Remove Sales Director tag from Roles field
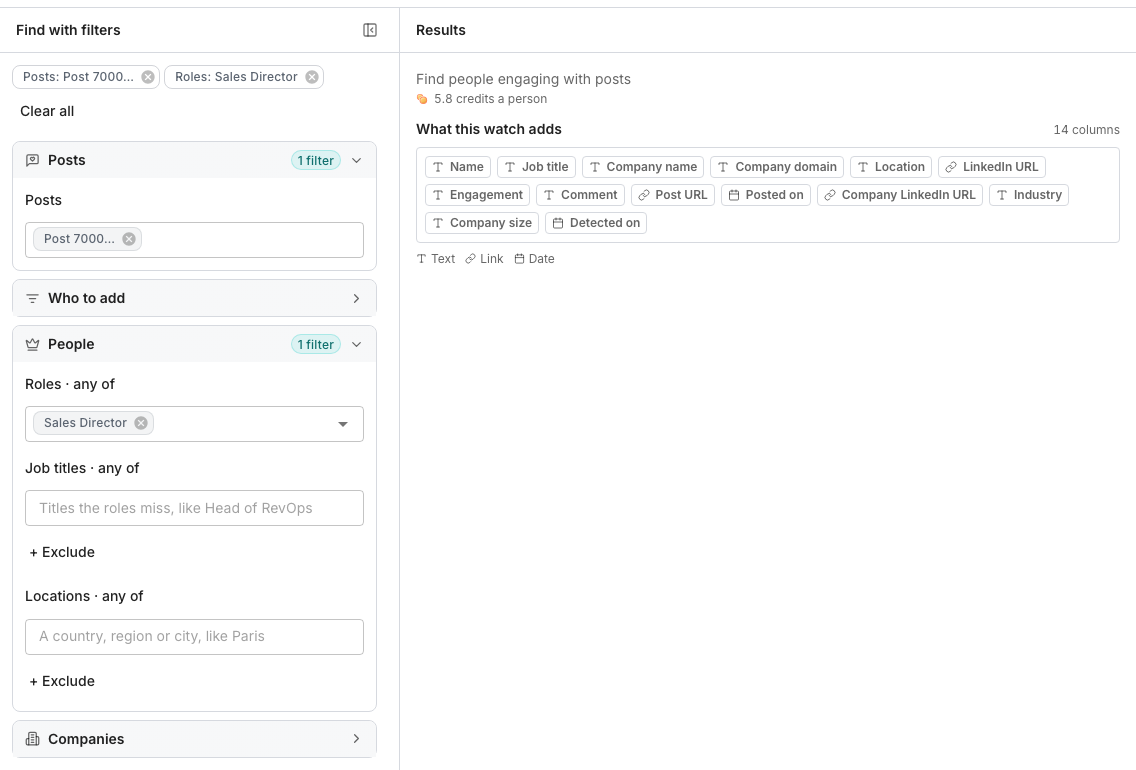The height and width of the screenshot is (770, 1136). click(141, 423)
